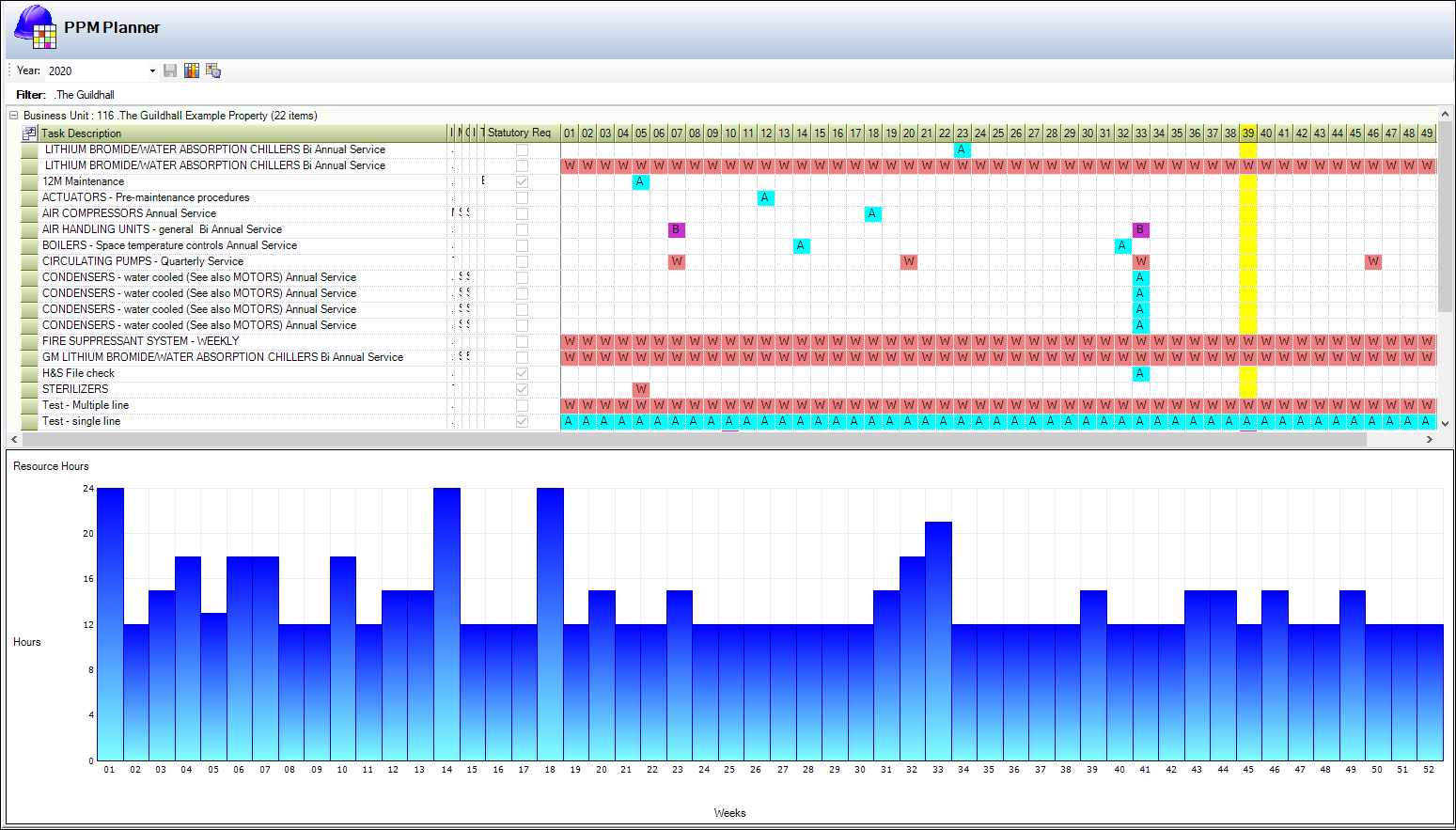The width and height of the screenshot is (1456, 830).
Task: Select the week 01 column header
Action: (x=570, y=133)
